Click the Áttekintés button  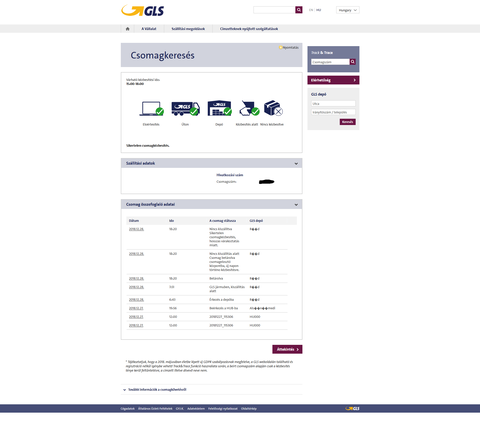pyautogui.click(x=287, y=349)
